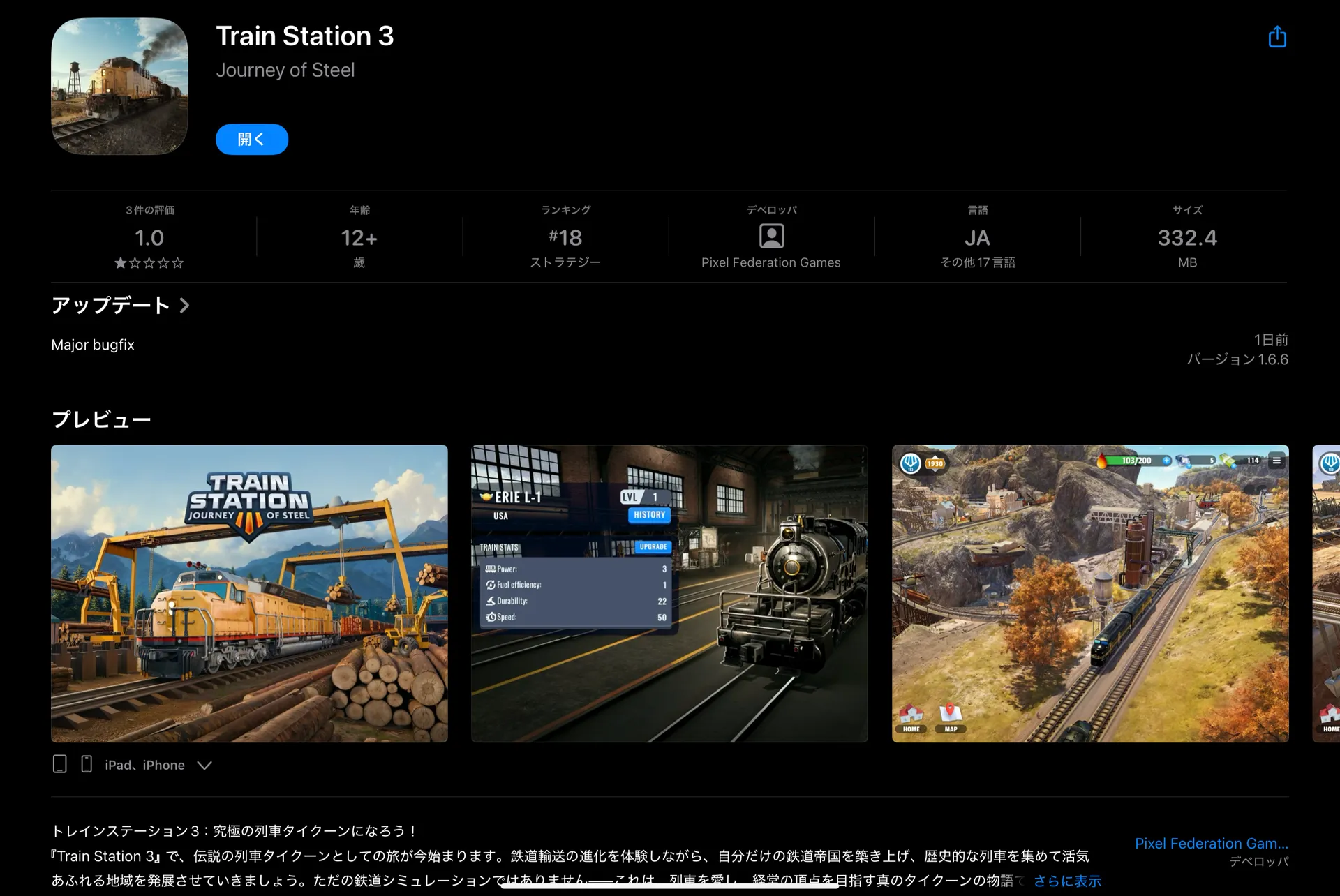This screenshot has width=1340, height=896.
Task: Tap the プレビュー heading
Action: click(x=101, y=419)
